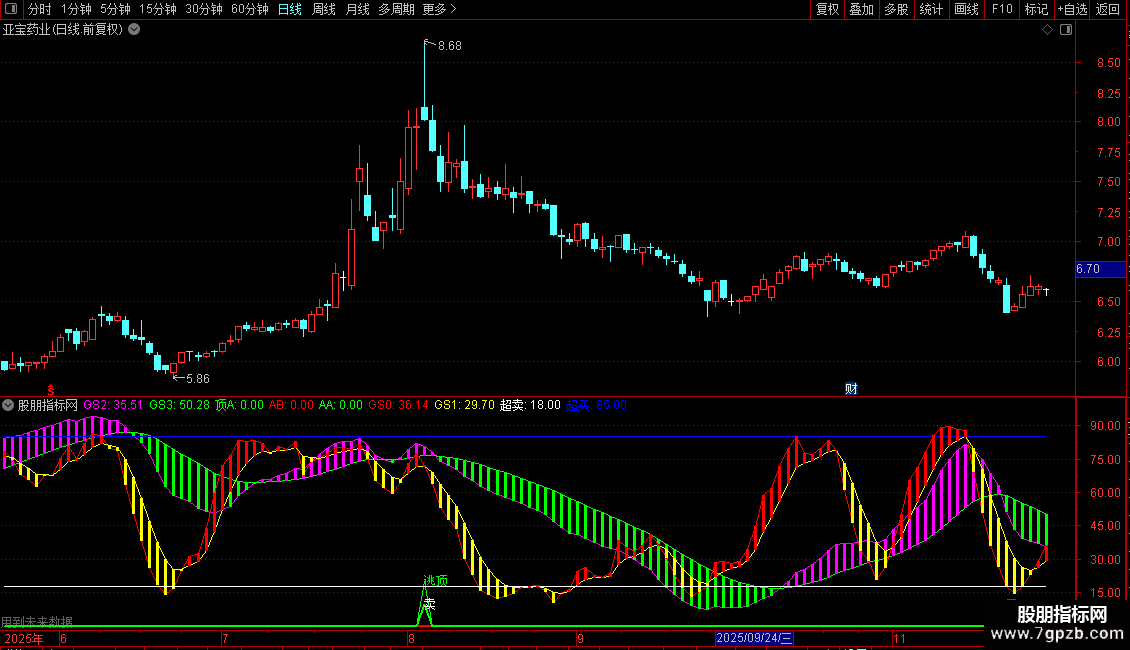The width and height of the screenshot is (1130, 650).
Task: Toggle the right side panel icon
Action: click(x=1066, y=30)
